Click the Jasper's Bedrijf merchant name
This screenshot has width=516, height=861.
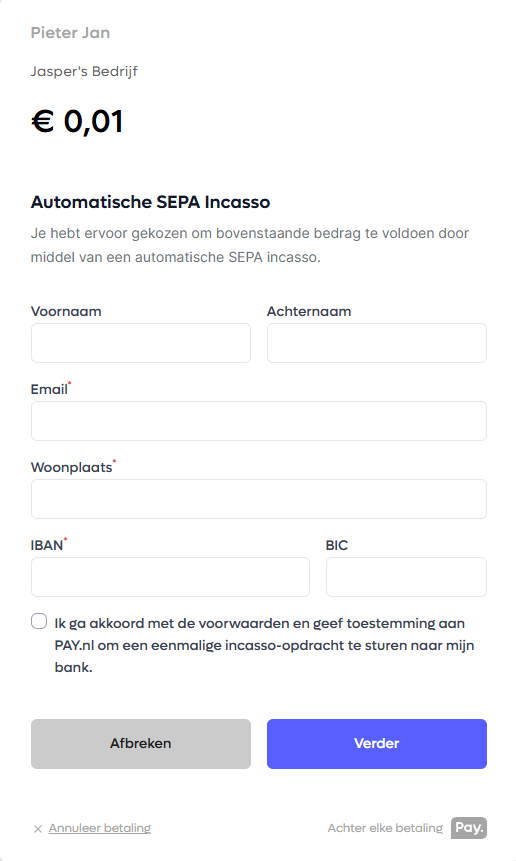click(x=84, y=71)
